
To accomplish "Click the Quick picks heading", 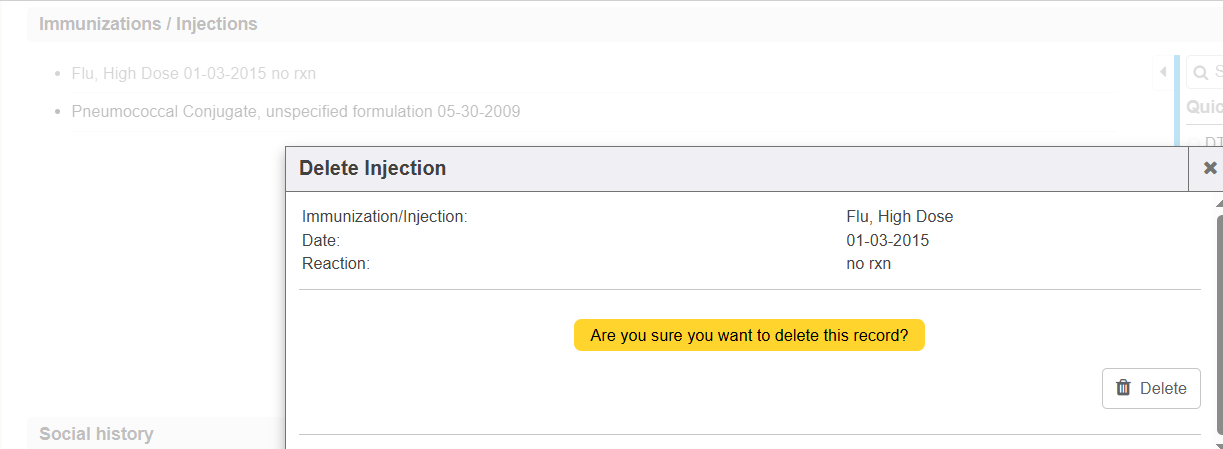I will (1204, 106).
